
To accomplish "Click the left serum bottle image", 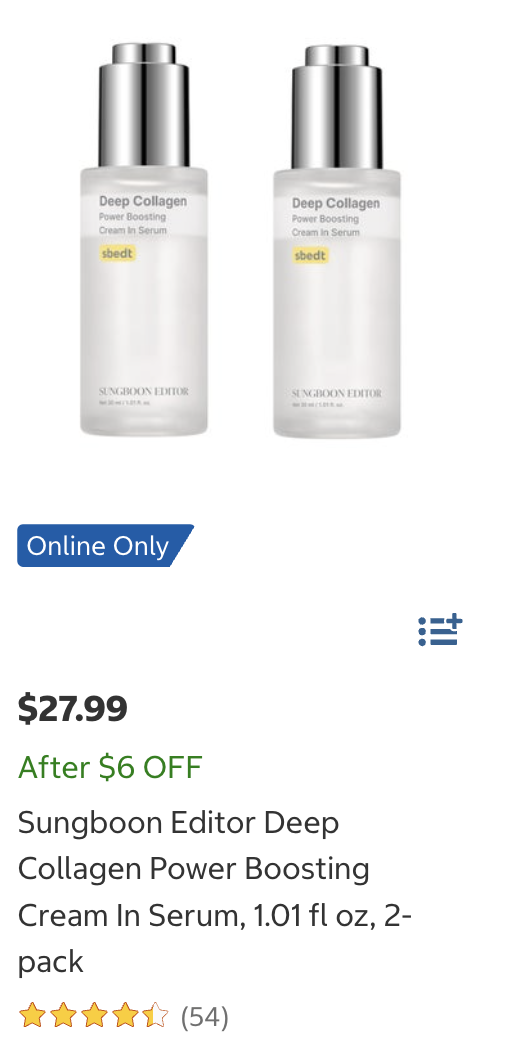I will [144, 239].
